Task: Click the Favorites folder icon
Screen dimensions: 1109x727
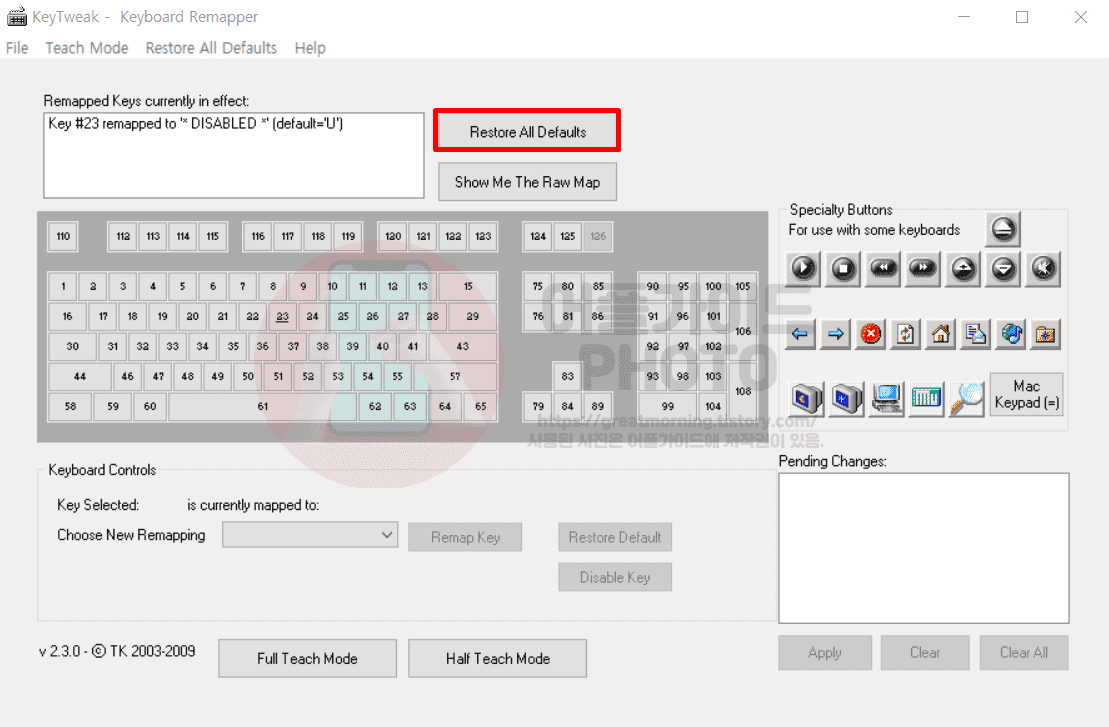Action: [x=1045, y=334]
